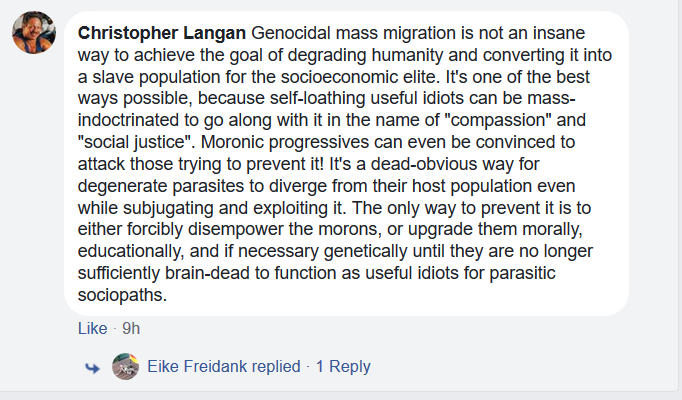
Task: Click the 'Eike Freidank replied' link
Action: click(x=224, y=367)
